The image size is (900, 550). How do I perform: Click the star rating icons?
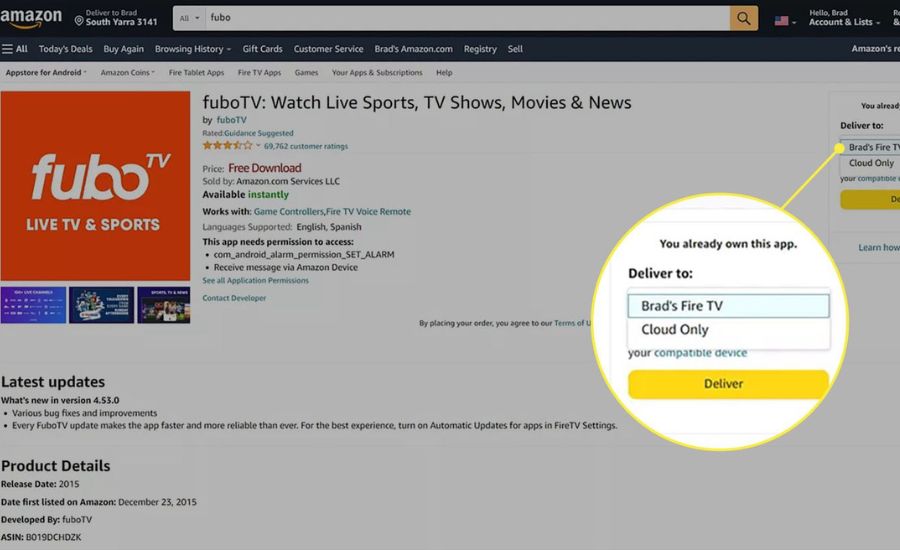[227, 146]
